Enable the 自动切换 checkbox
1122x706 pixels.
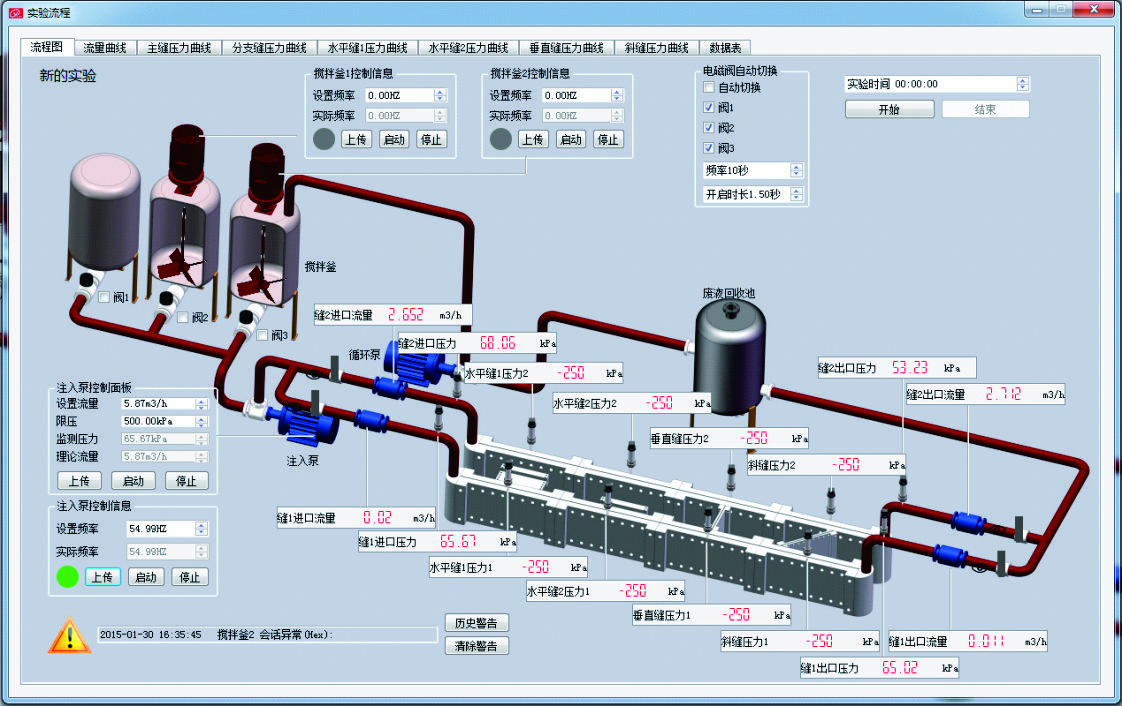click(x=709, y=88)
